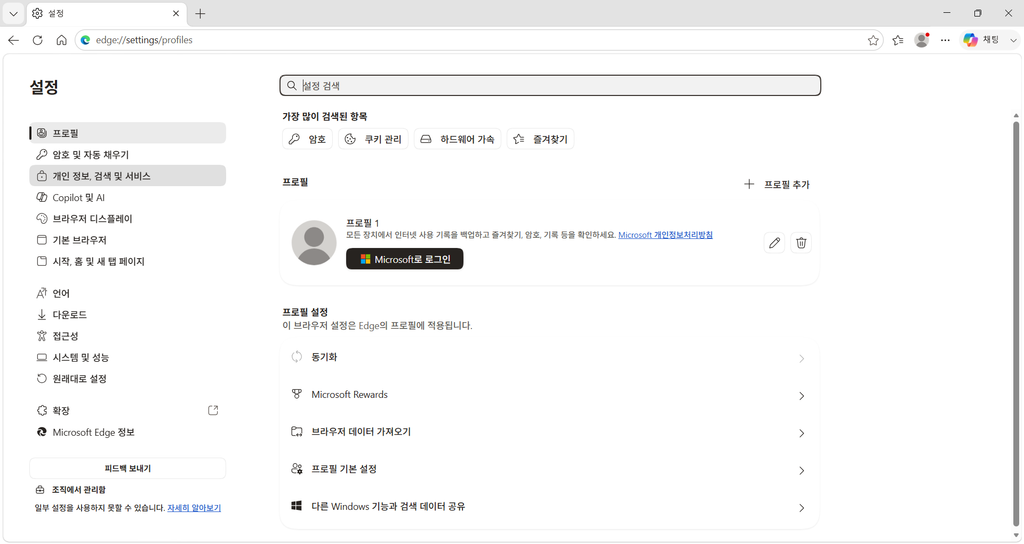Open 다운로드 settings

(x=127, y=314)
